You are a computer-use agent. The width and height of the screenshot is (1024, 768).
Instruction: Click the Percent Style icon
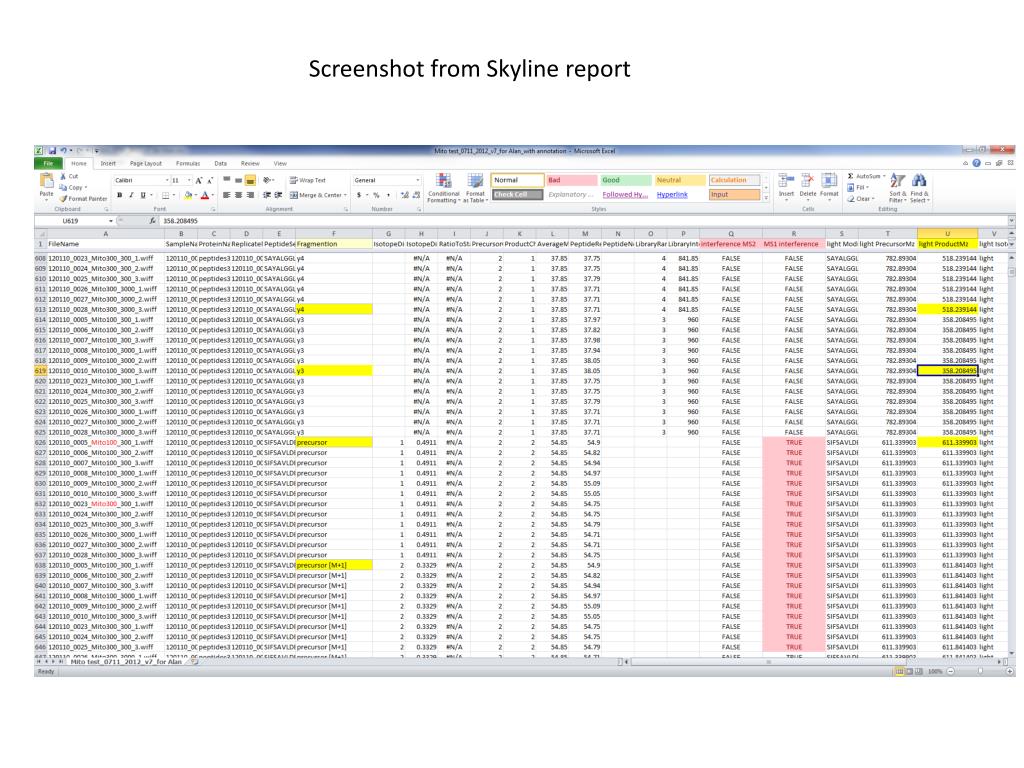pyautogui.click(x=376, y=195)
